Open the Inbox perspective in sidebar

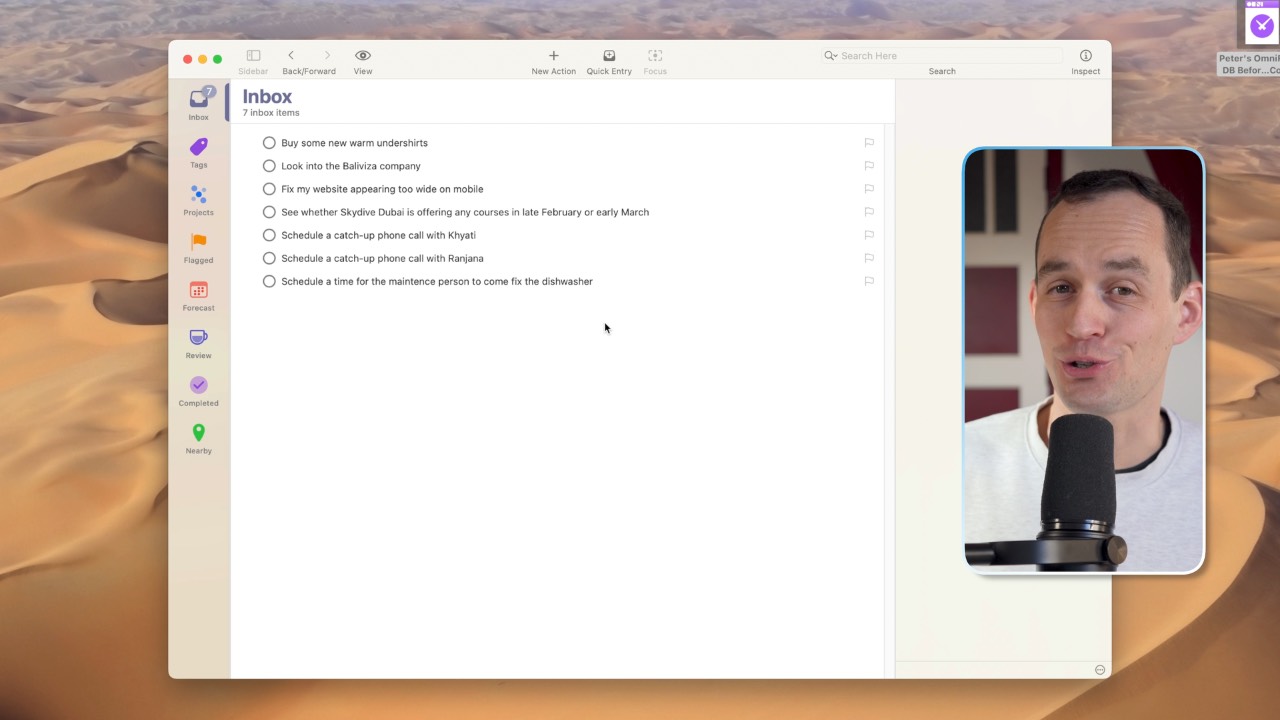(x=198, y=103)
